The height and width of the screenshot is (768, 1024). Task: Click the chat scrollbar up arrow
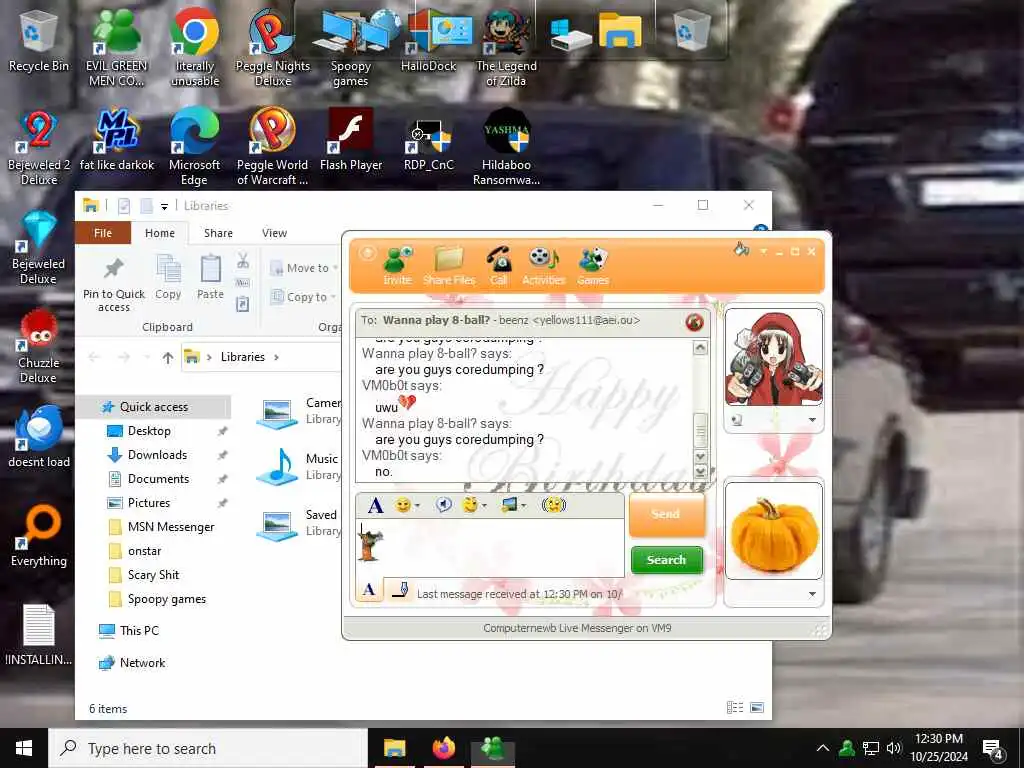click(x=700, y=347)
